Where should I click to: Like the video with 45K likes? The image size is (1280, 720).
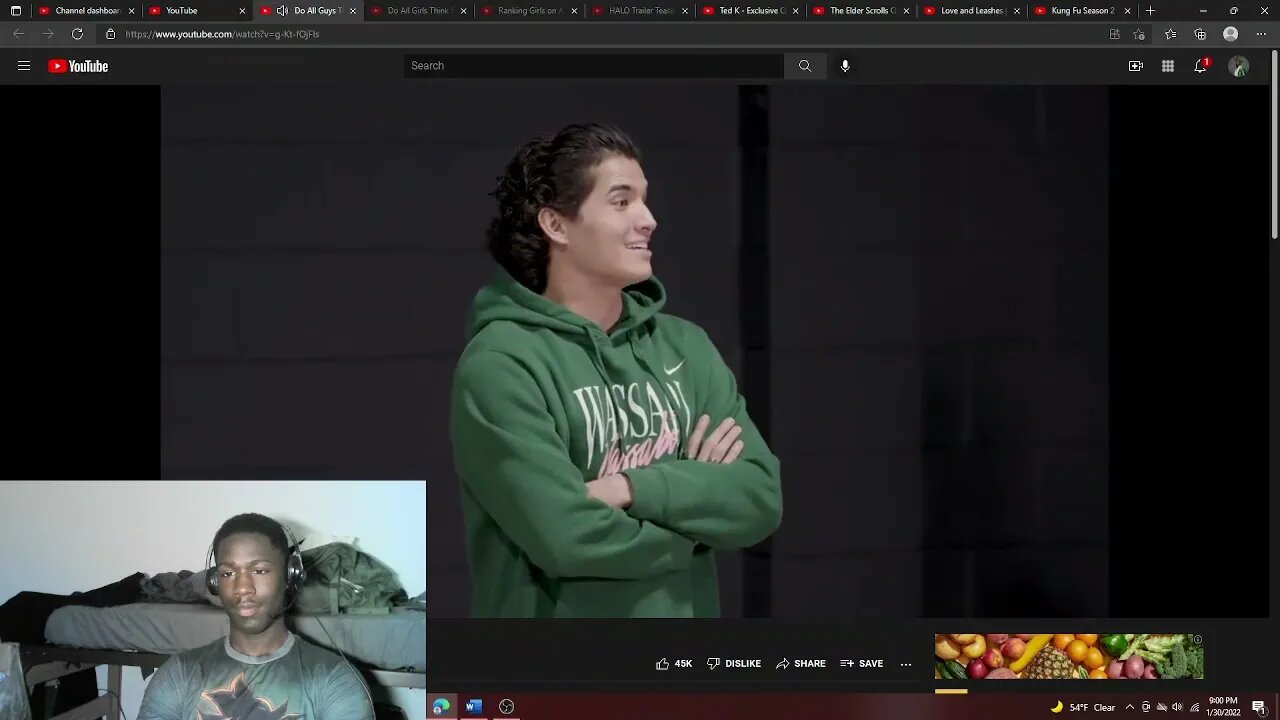coord(674,663)
